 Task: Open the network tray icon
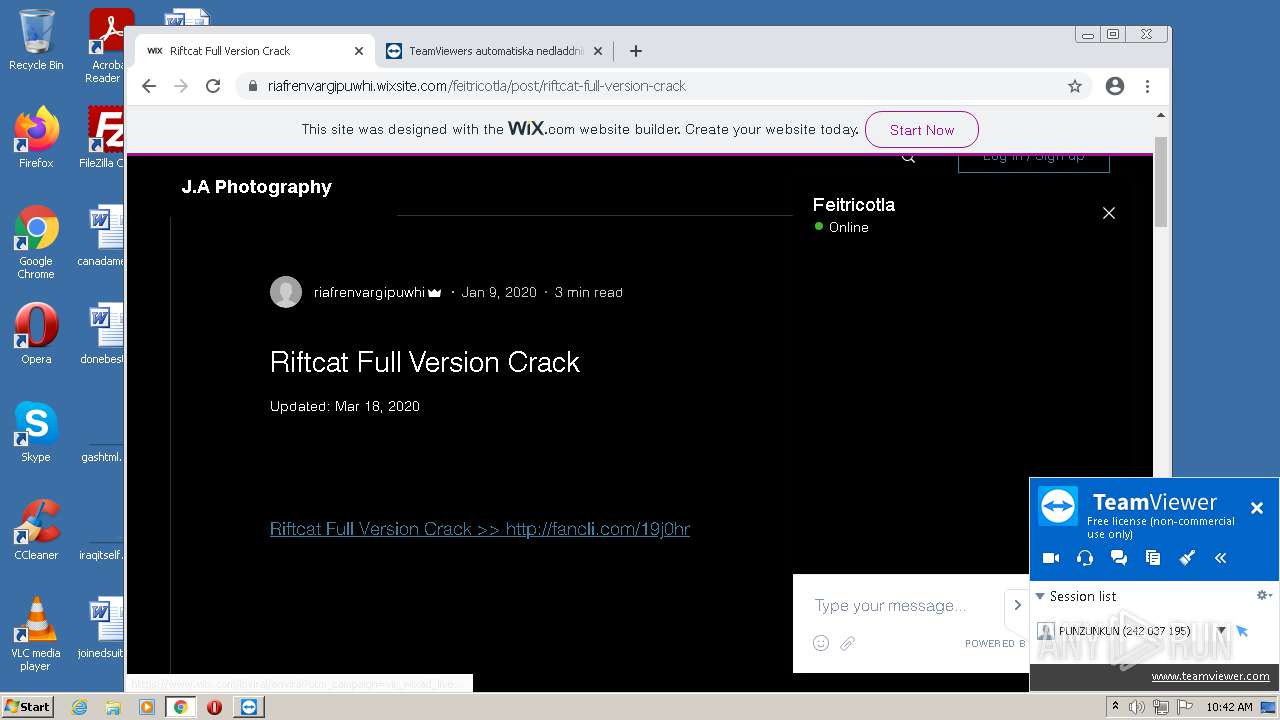(1161, 707)
